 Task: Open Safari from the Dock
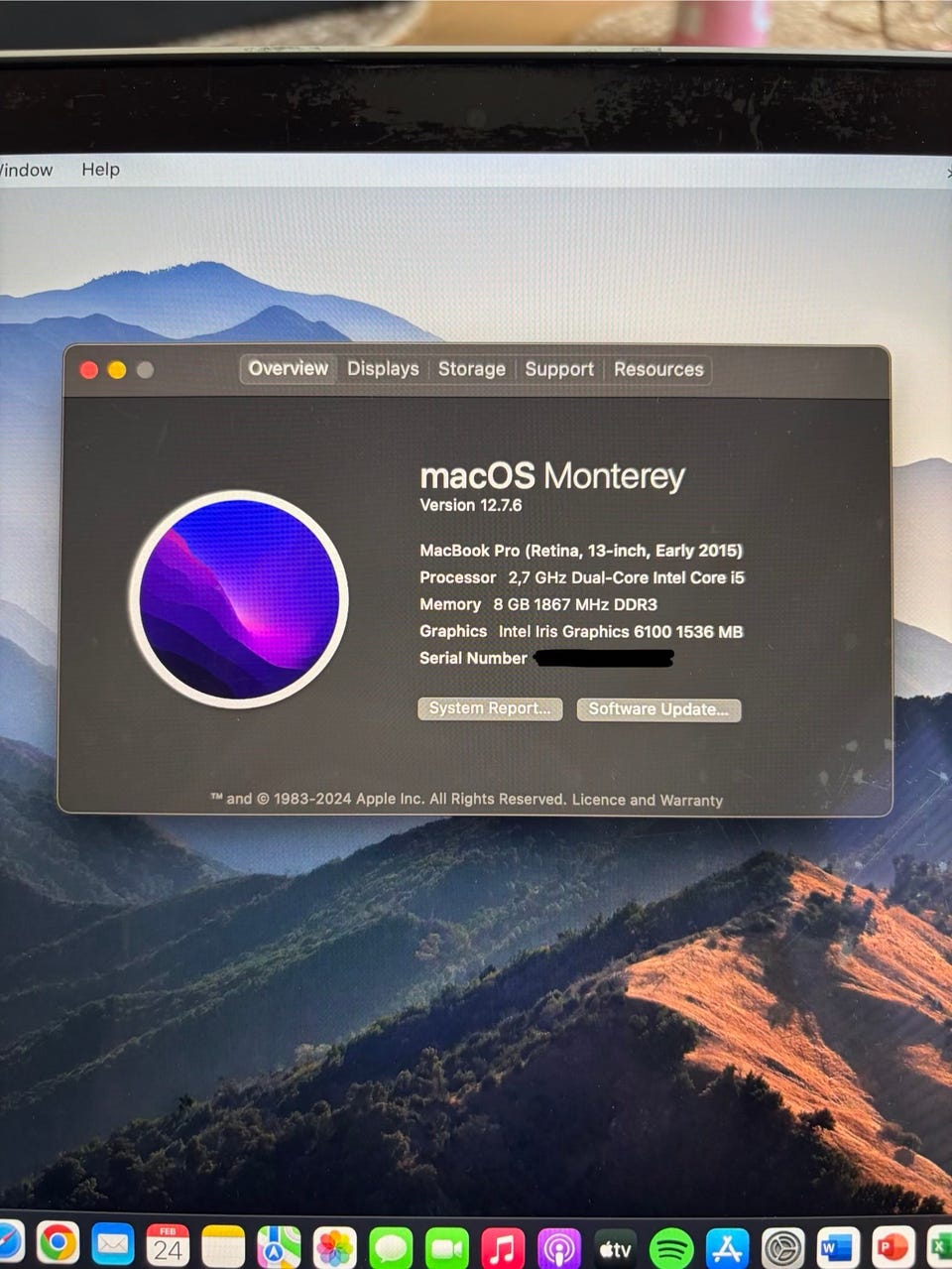click(x=8, y=1243)
